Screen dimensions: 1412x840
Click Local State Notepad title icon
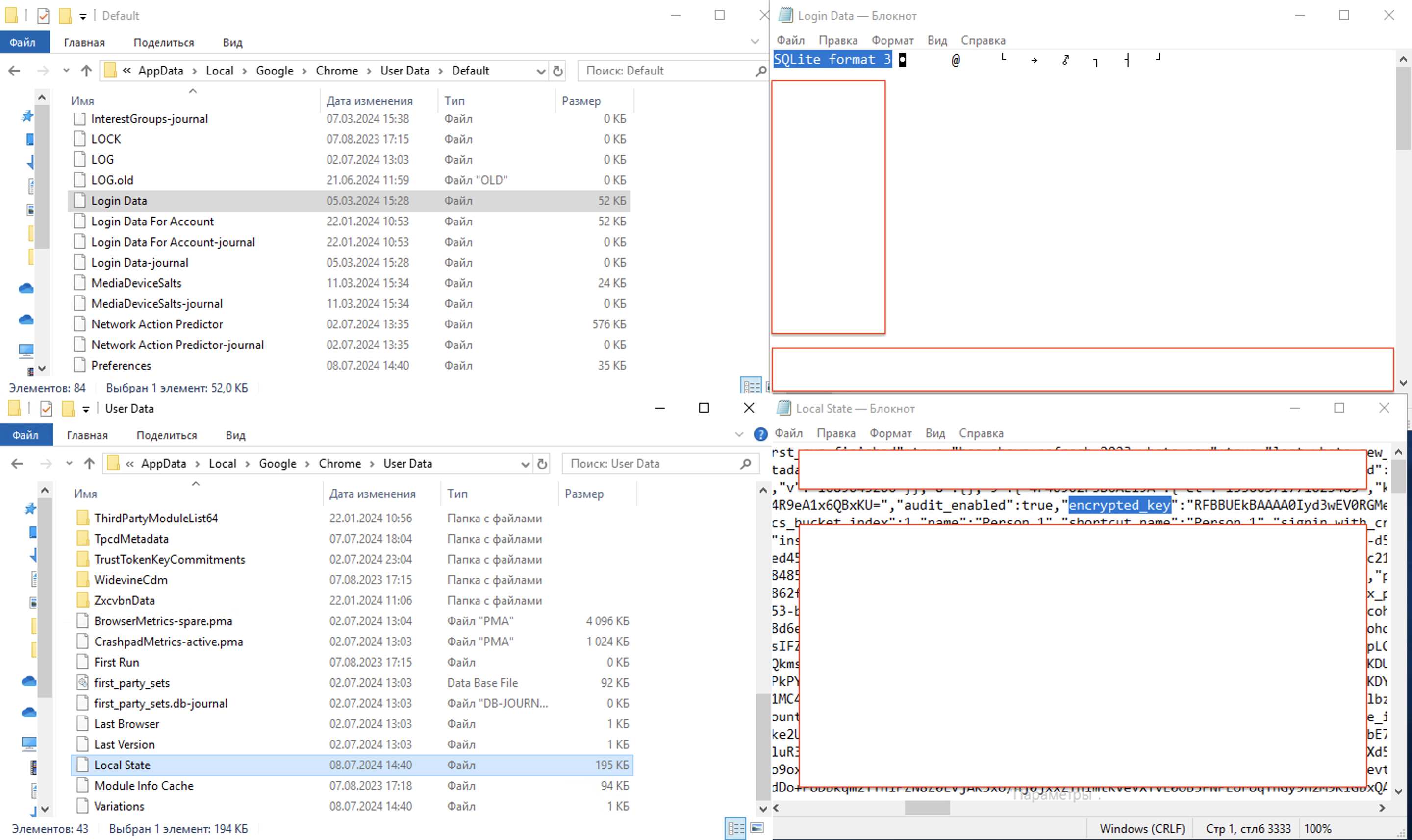(783, 408)
